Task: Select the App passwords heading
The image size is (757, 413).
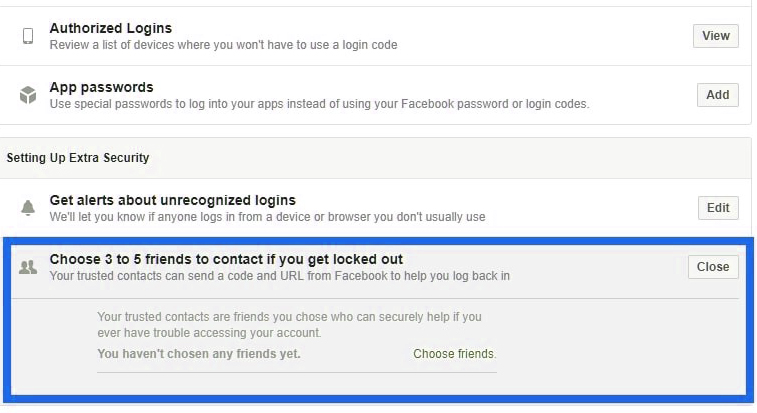Action: point(101,88)
